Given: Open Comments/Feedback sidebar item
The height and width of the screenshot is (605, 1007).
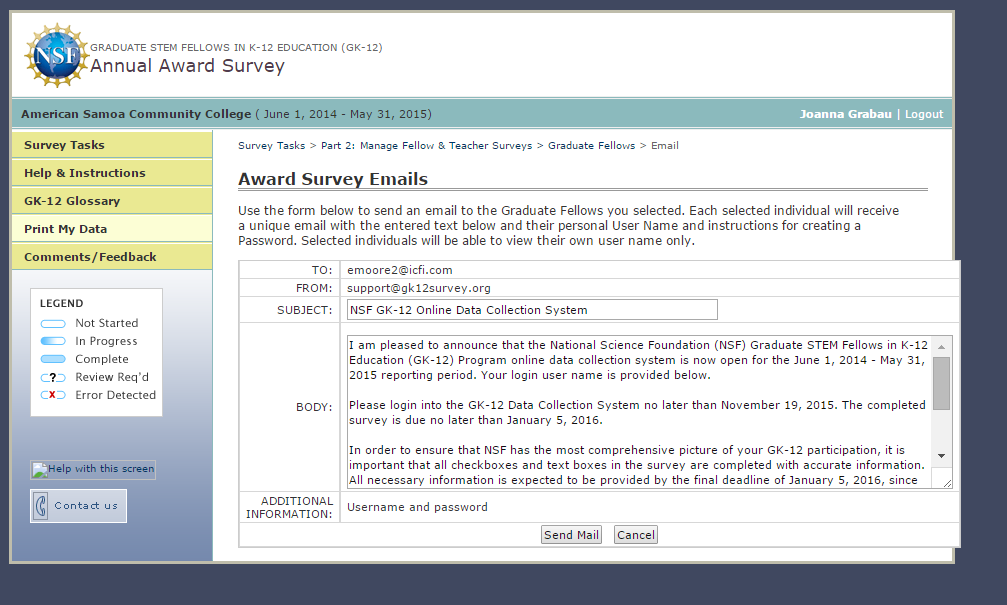Looking at the screenshot, I should coord(90,257).
